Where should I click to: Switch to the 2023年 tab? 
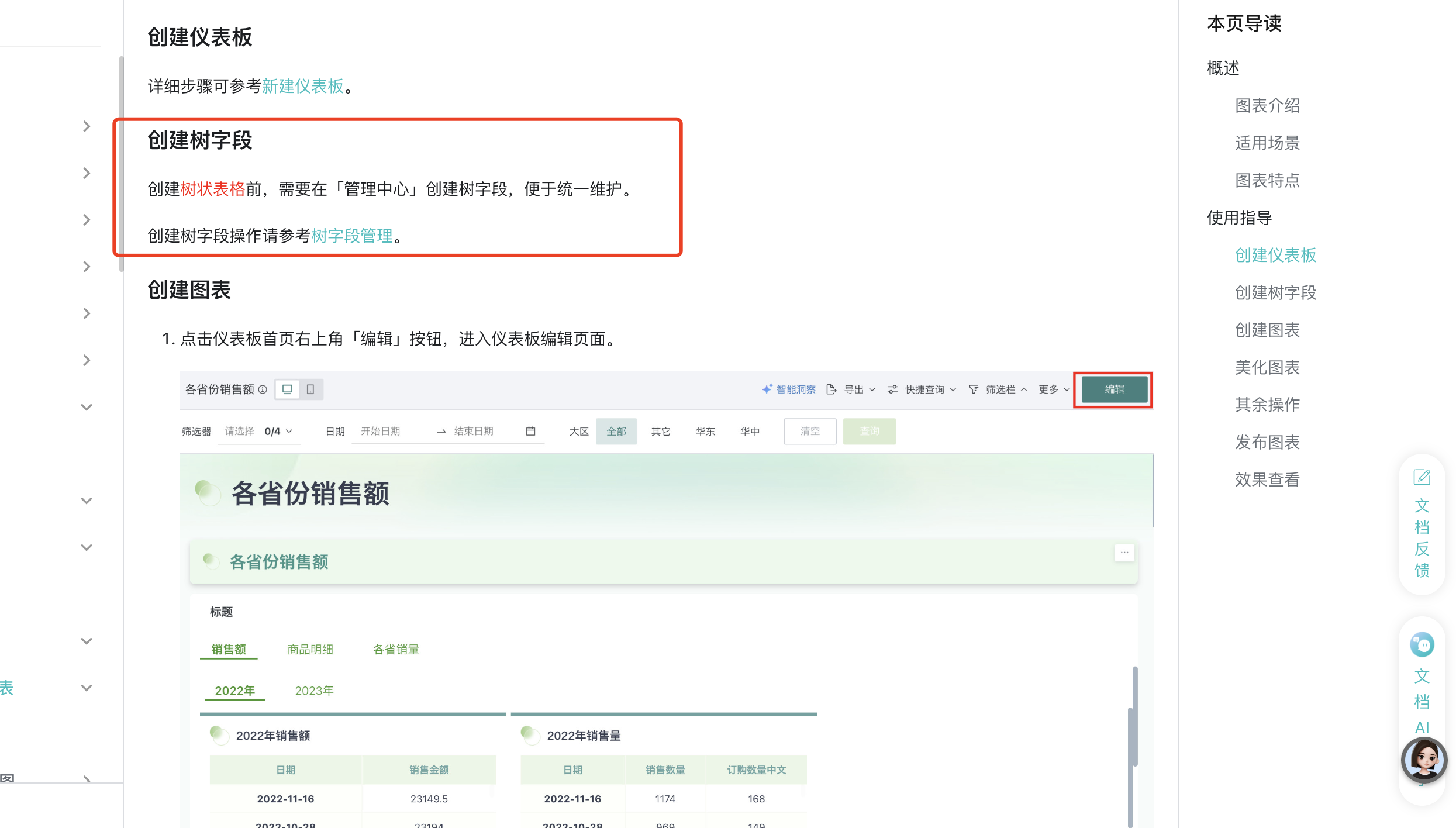[x=314, y=691]
